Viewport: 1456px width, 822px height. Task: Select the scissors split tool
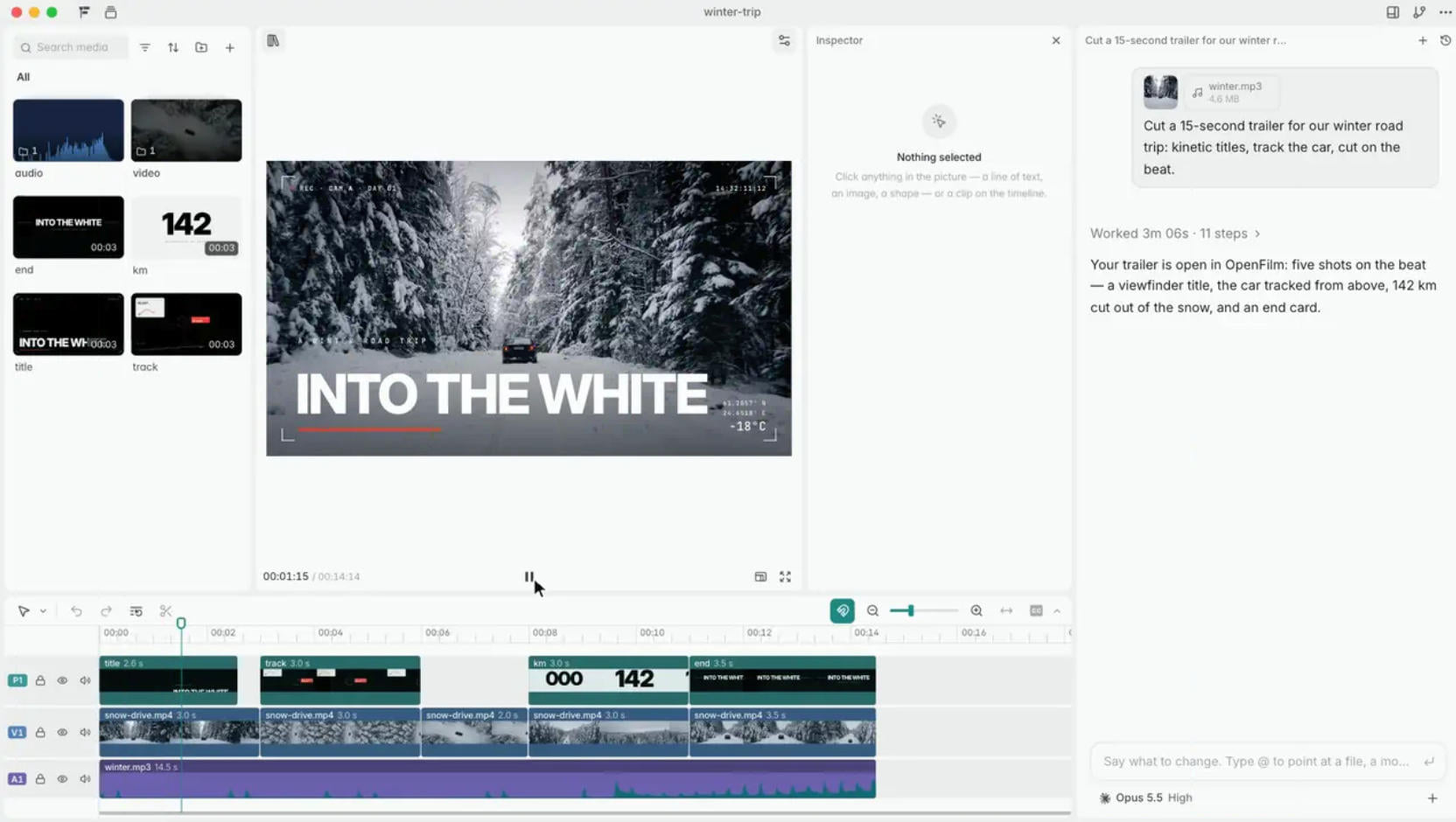click(x=165, y=611)
